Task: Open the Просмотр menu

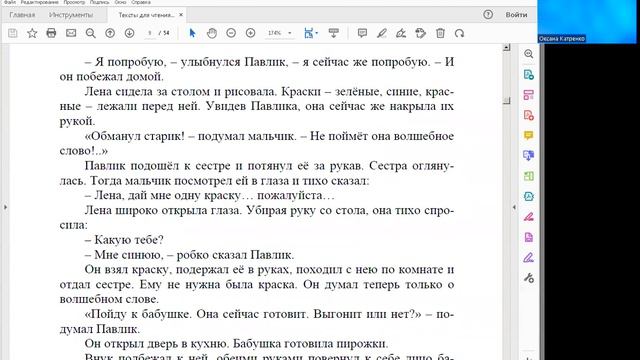Action: click(74, 2)
